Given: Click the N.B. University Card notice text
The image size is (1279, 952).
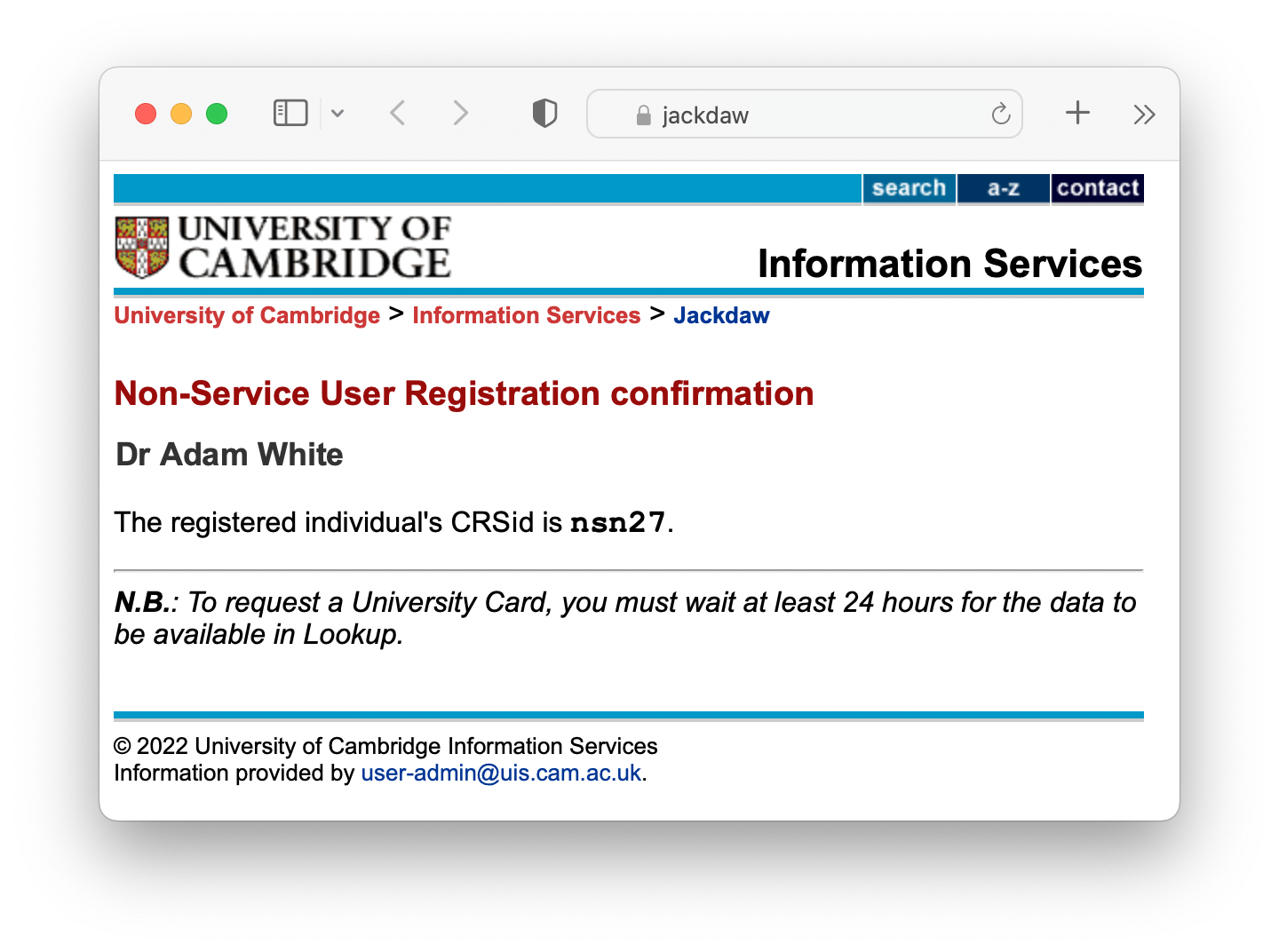Looking at the screenshot, I should tap(625, 618).
